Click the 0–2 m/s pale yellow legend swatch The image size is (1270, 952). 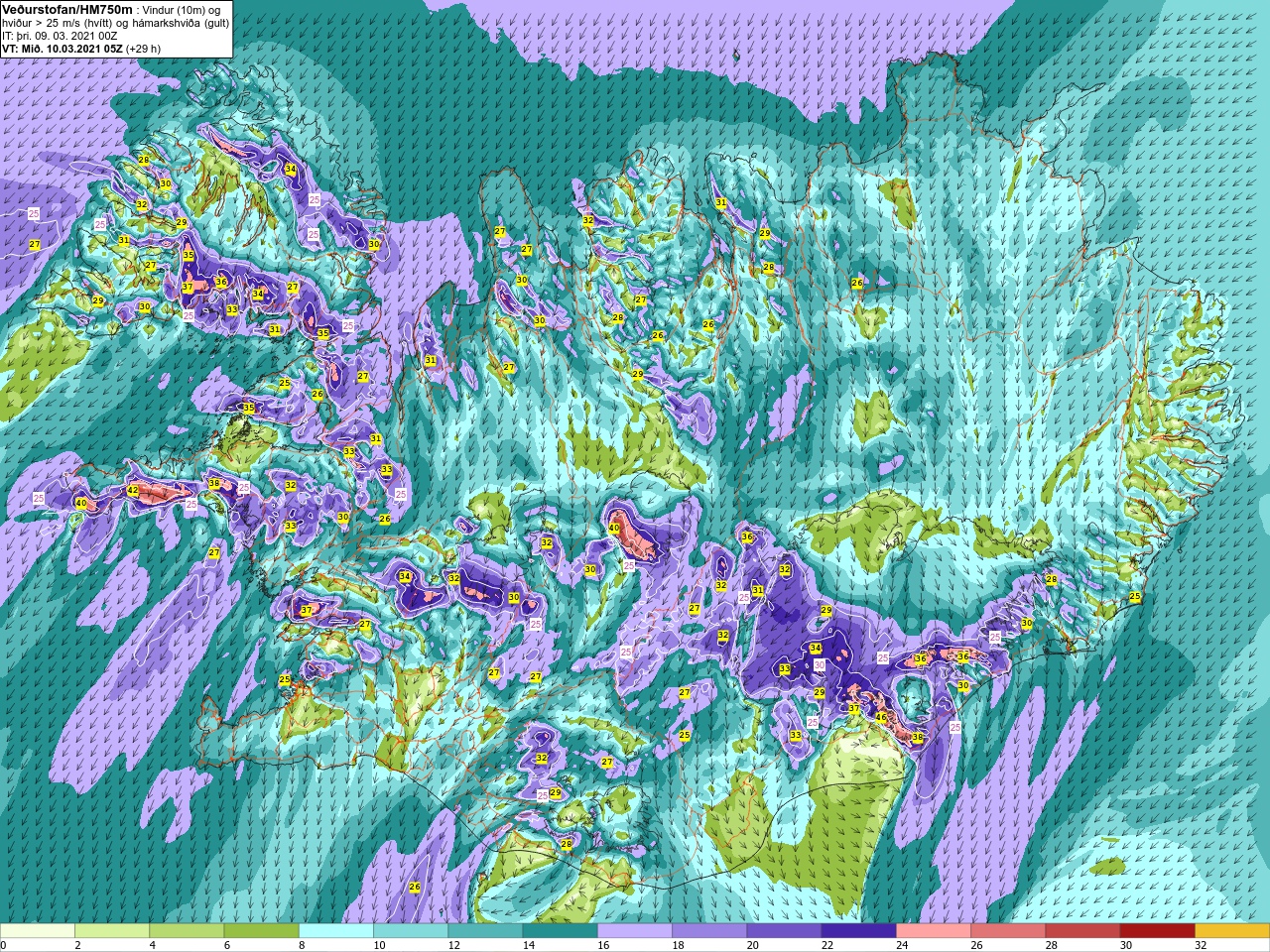point(38,931)
